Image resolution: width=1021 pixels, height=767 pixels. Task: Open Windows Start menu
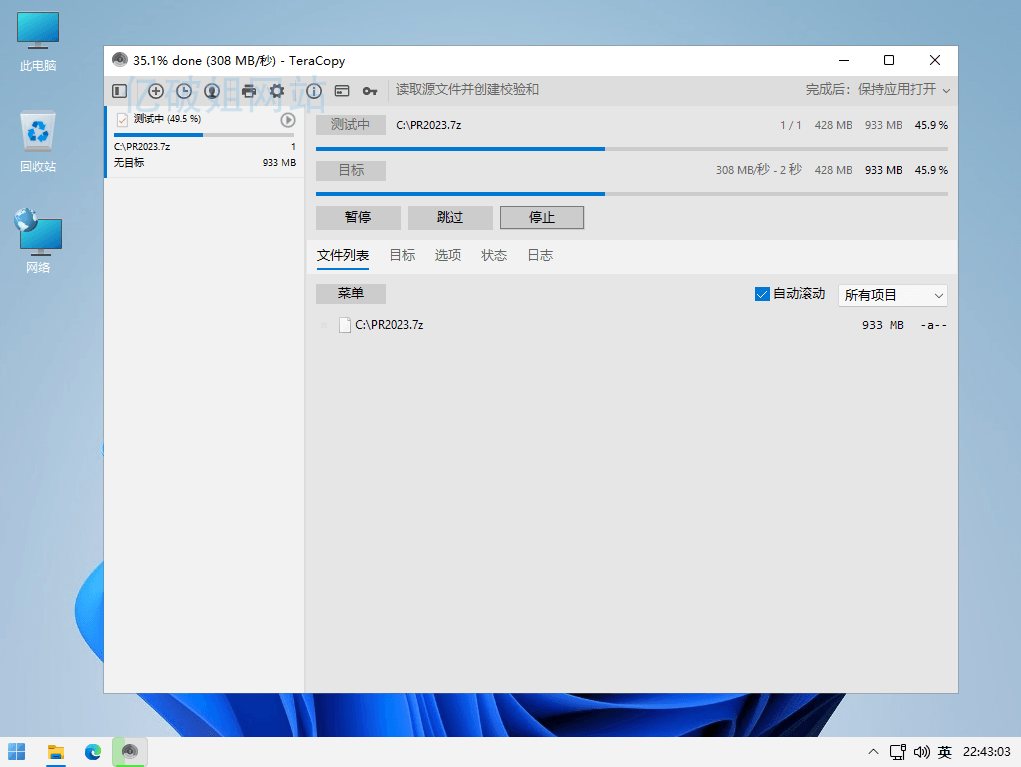pos(17,752)
